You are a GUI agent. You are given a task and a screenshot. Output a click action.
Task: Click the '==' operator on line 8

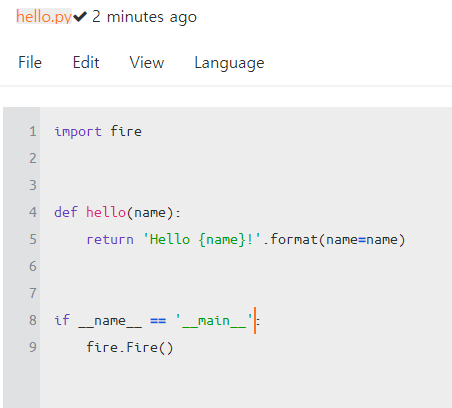[x=158, y=321]
